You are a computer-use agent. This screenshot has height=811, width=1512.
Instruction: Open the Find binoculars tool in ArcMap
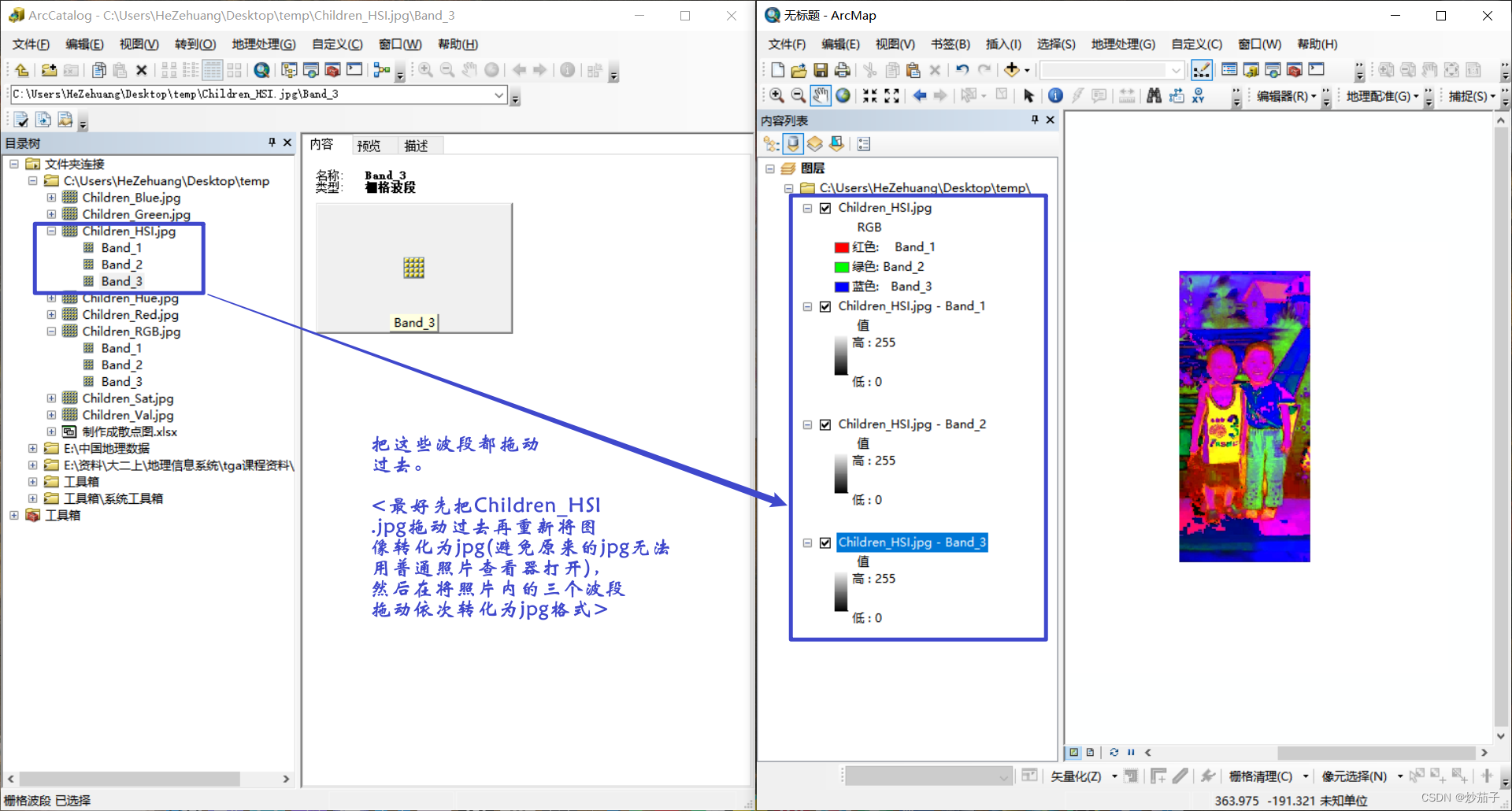click(1154, 95)
